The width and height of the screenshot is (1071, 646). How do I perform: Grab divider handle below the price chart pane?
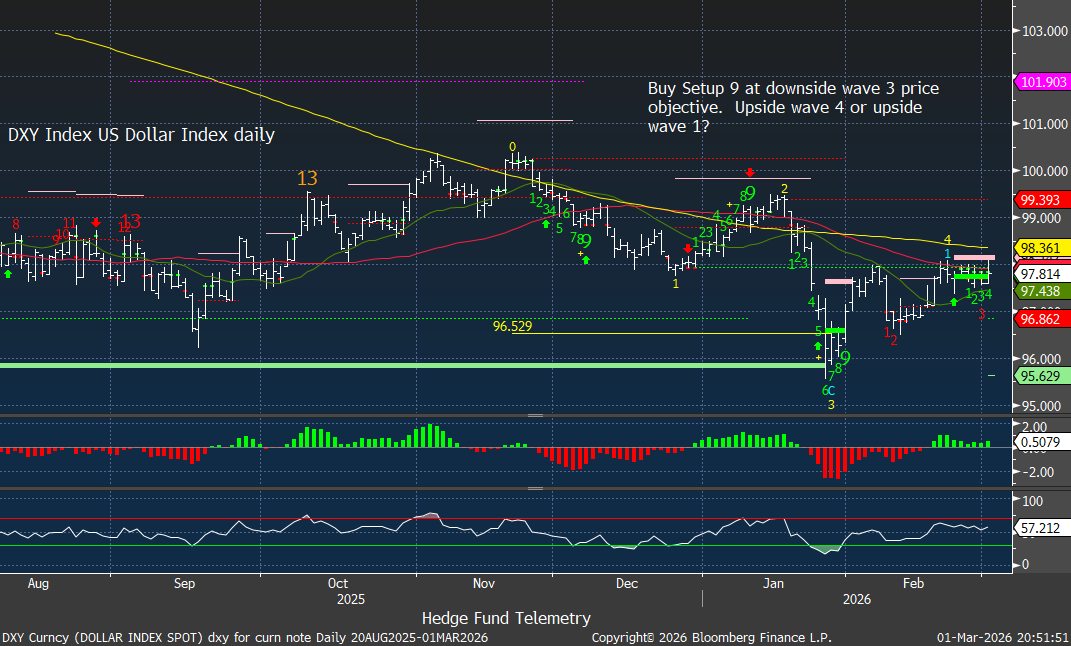click(536, 414)
